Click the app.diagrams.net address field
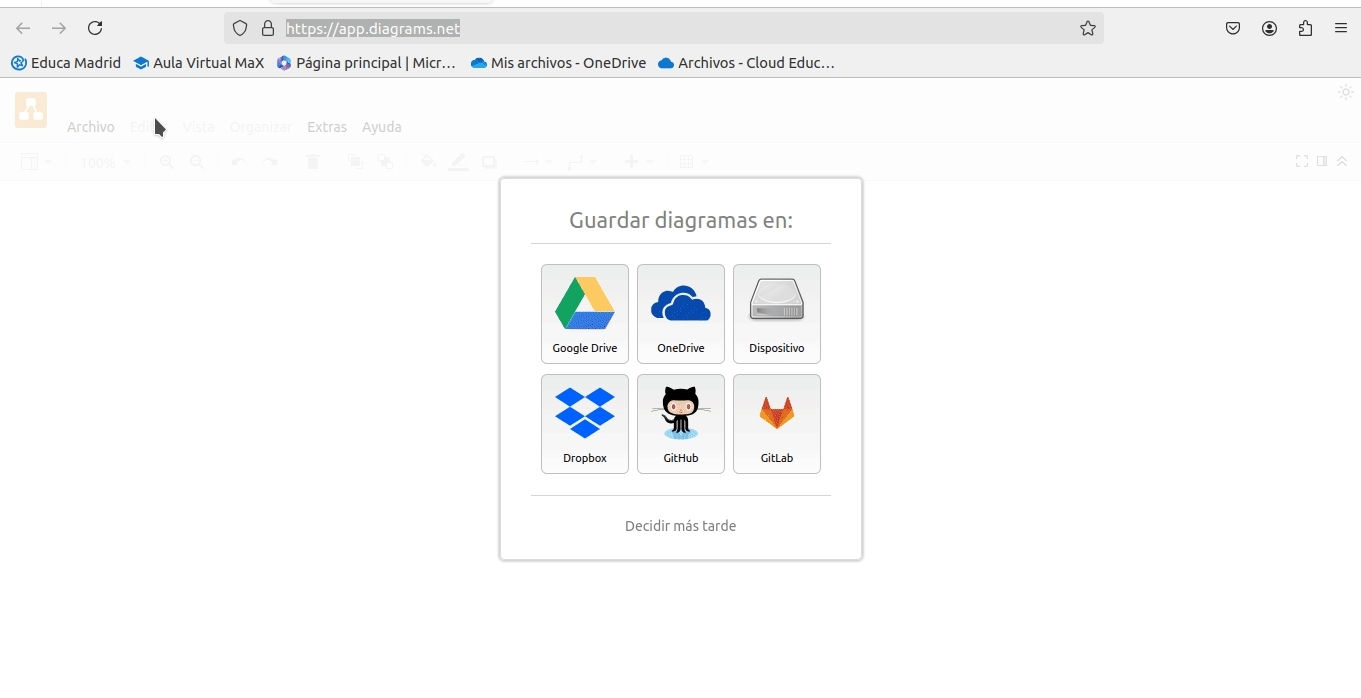Image resolution: width=1361 pixels, height=698 pixels. [x=664, y=28]
